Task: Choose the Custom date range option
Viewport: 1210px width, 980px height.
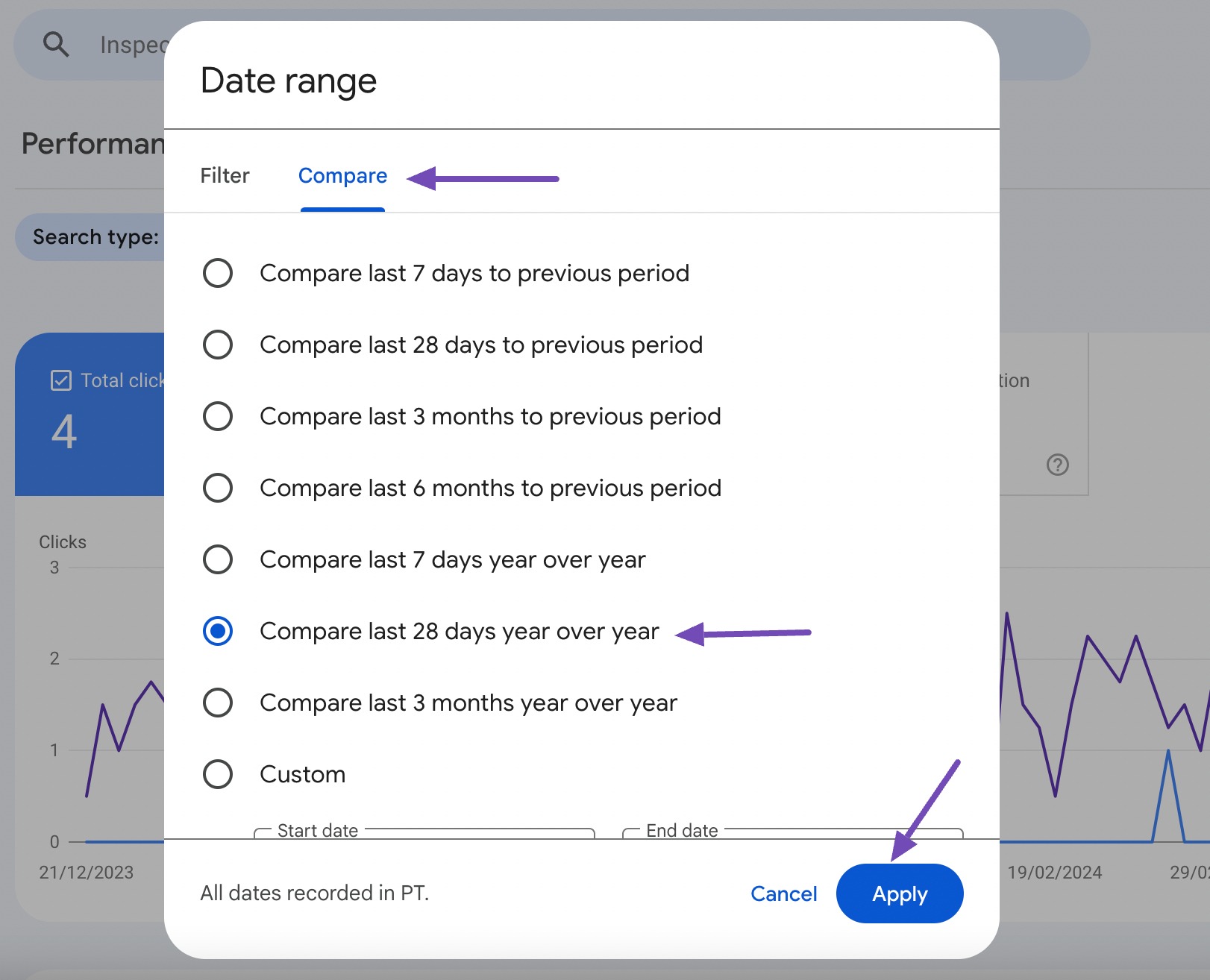Action: 217,774
